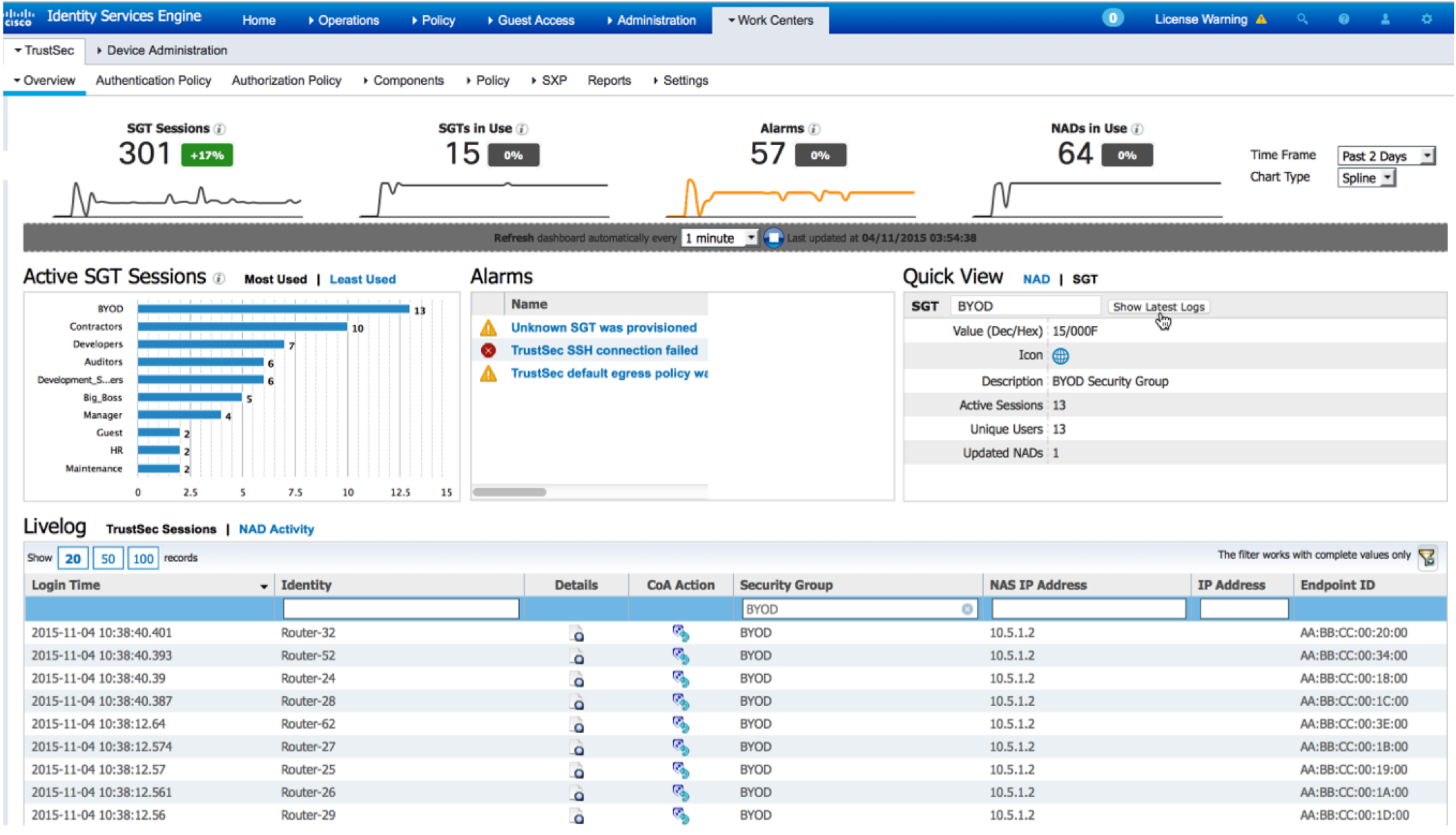Expand the Administration menu
This screenshot has width=1456, height=835.
click(x=651, y=20)
